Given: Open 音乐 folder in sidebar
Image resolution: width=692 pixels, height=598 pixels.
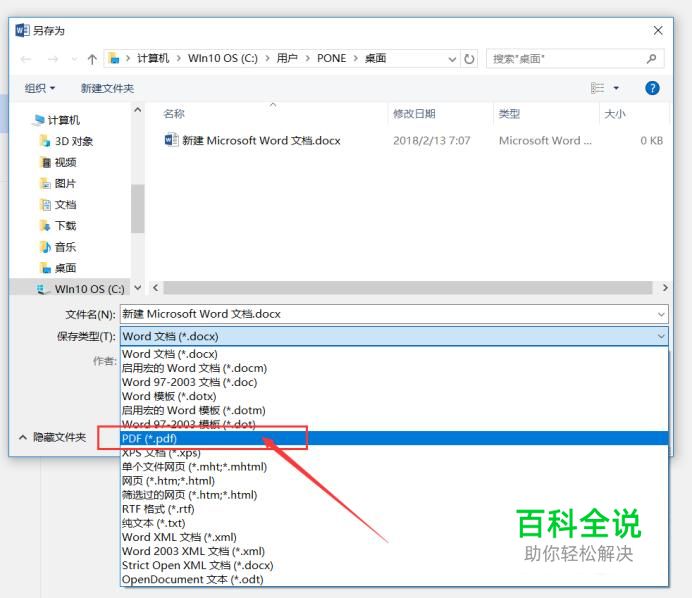Looking at the screenshot, I should pos(58,247).
